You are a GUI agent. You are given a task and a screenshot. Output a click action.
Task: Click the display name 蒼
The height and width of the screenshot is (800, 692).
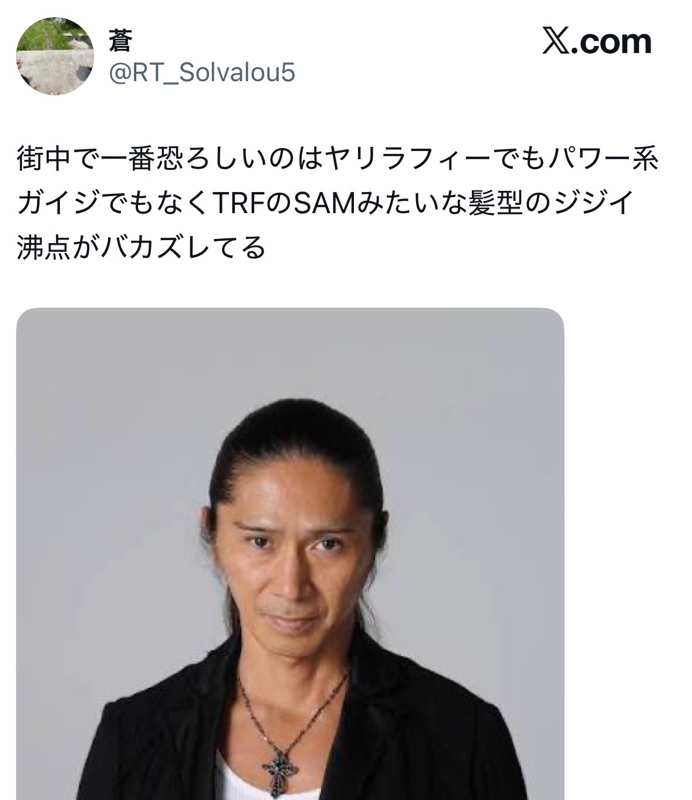coord(120,40)
